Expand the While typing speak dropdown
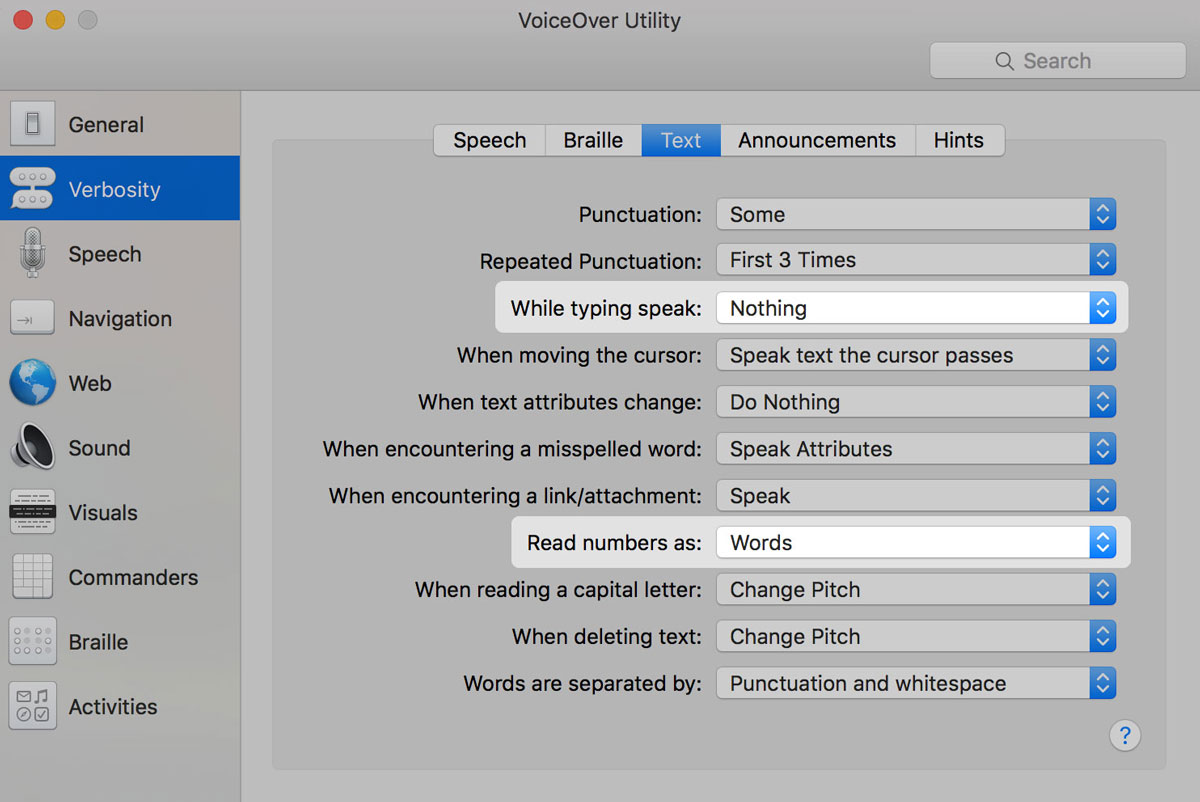 (915, 308)
